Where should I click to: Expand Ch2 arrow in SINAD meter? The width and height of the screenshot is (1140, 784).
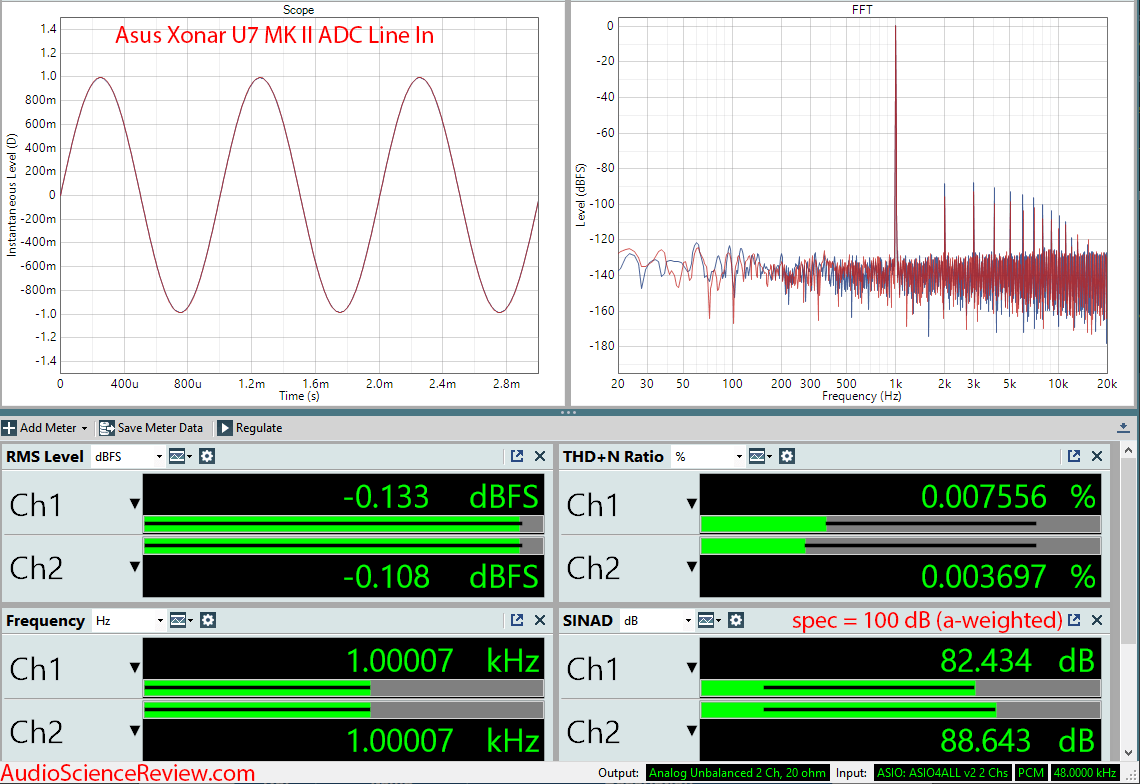click(x=691, y=730)
